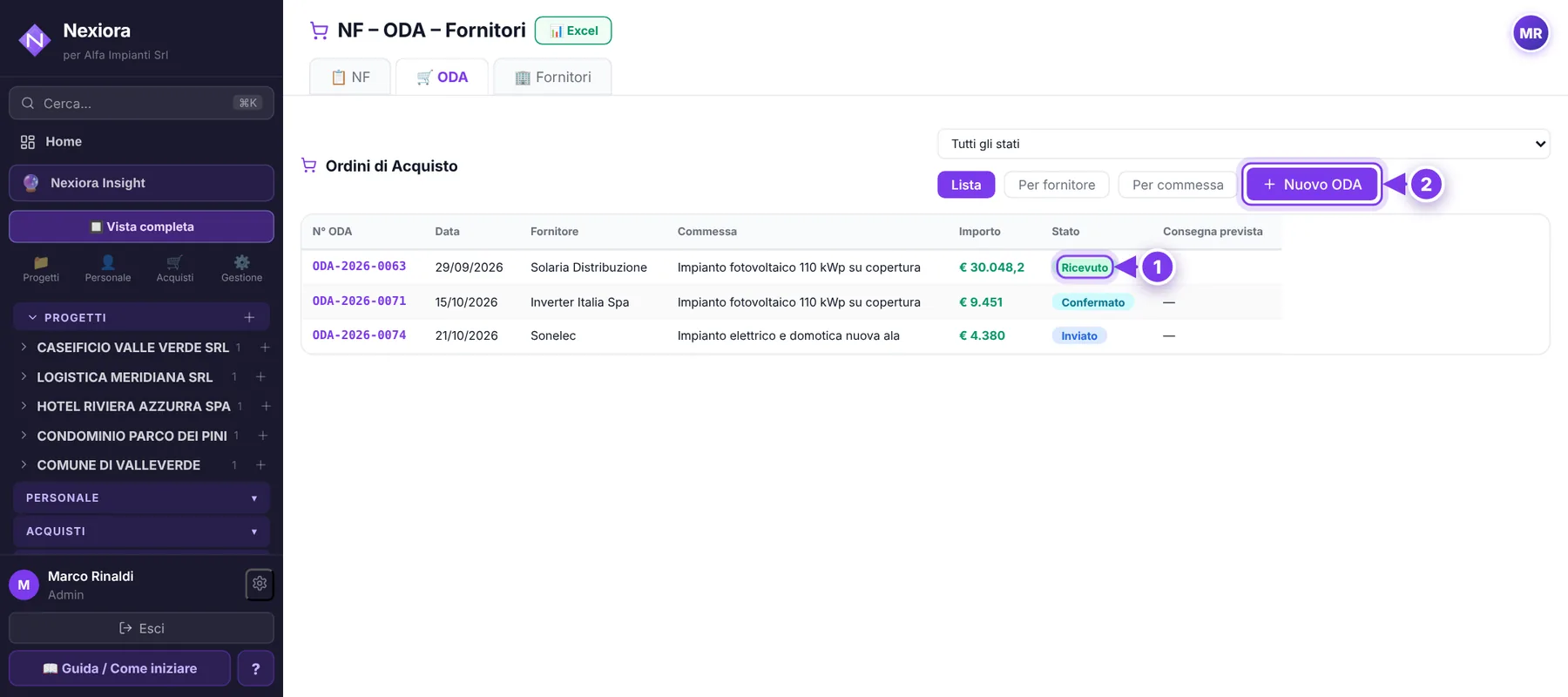Toggle Vista completa mode

pyautogui.click(x=141, y=227)
